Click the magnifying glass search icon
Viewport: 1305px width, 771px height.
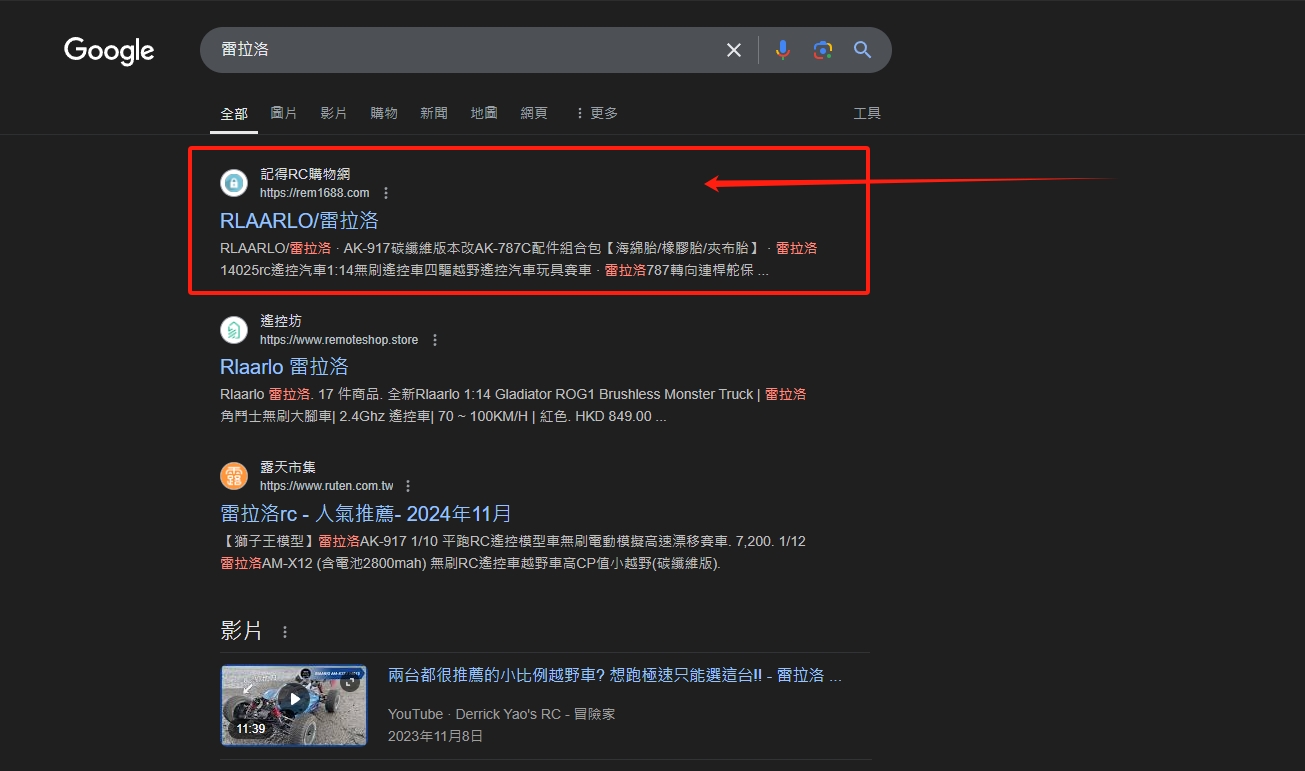coord(863,50)
